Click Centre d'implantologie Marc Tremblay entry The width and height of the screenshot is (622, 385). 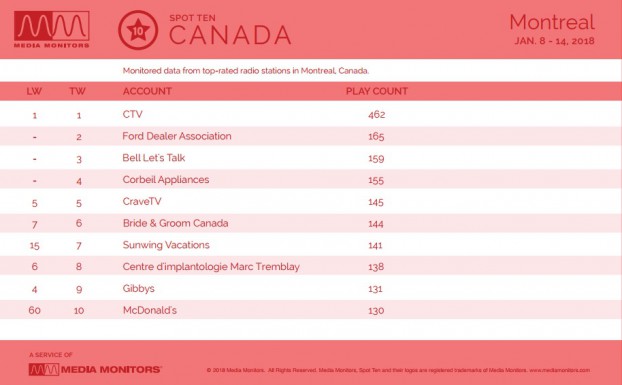click(211, 267)
